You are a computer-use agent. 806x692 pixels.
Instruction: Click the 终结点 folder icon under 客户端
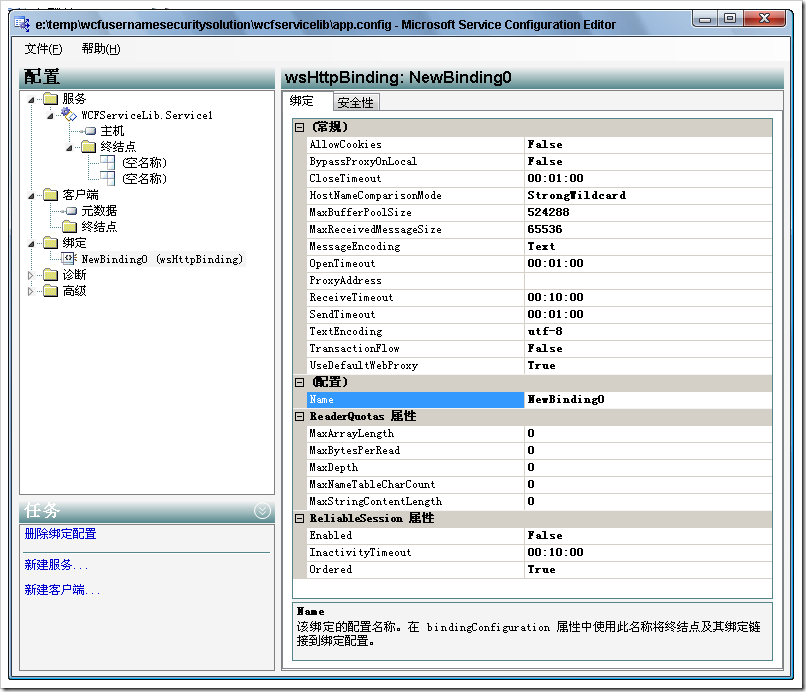[69, 227]
